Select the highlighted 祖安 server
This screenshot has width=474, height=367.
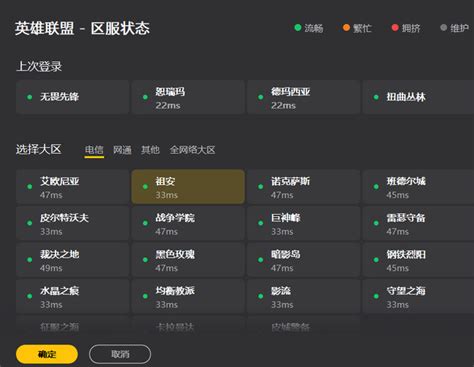click(x=188, y=187)
